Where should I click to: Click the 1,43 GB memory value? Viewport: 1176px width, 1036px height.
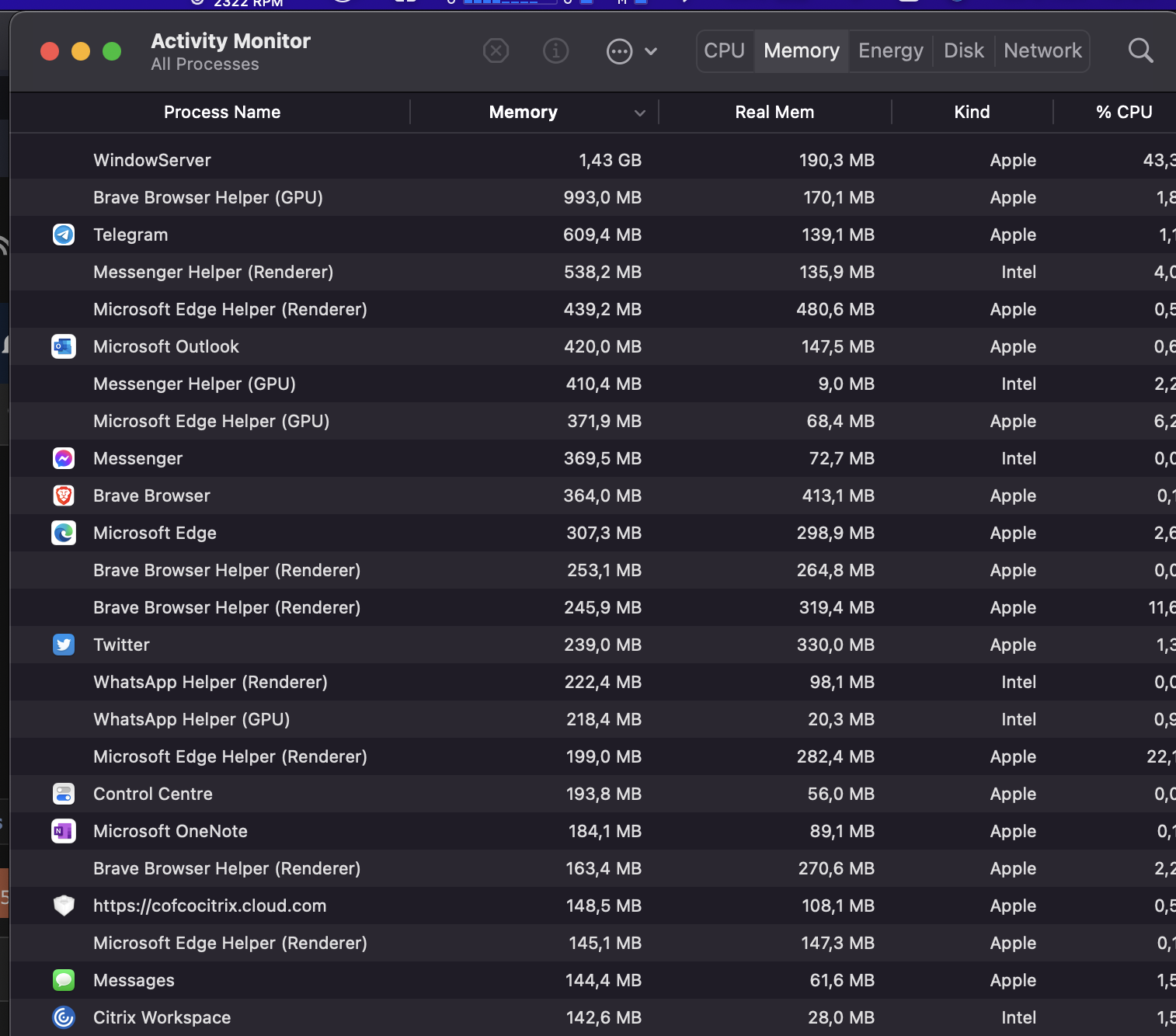point(610,160)
